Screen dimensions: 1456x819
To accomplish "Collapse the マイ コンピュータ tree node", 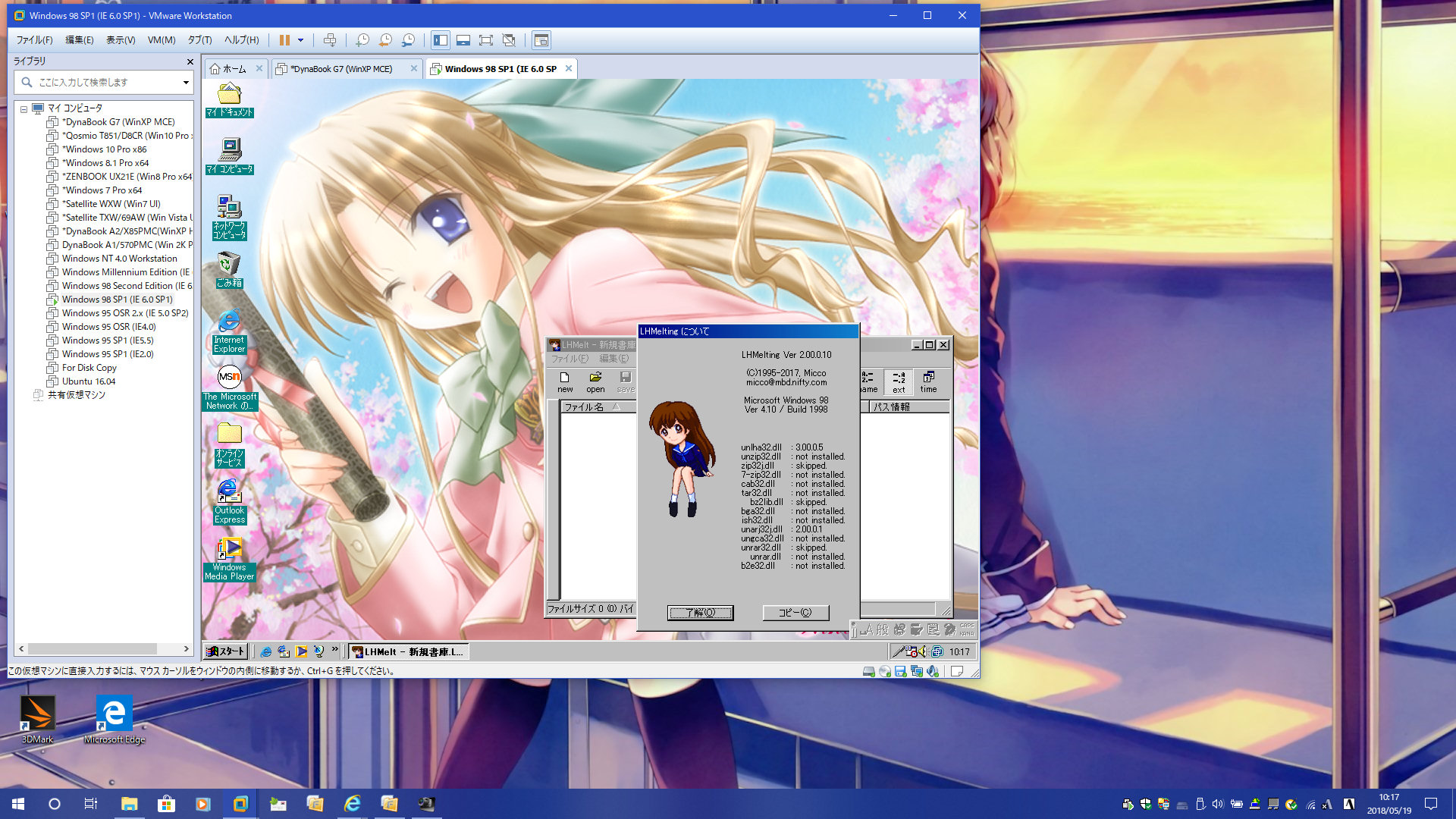I will [24, 108].
